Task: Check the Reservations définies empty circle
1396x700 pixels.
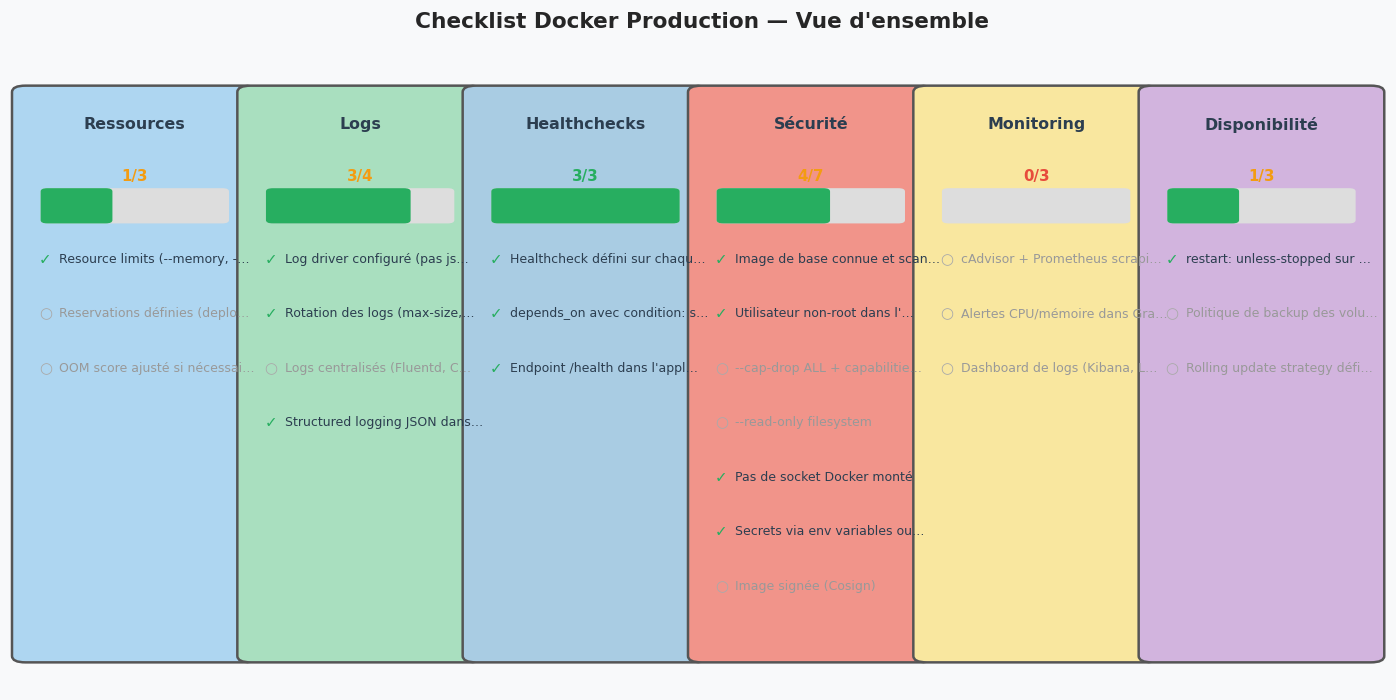Action: click(x=46, y=314)
